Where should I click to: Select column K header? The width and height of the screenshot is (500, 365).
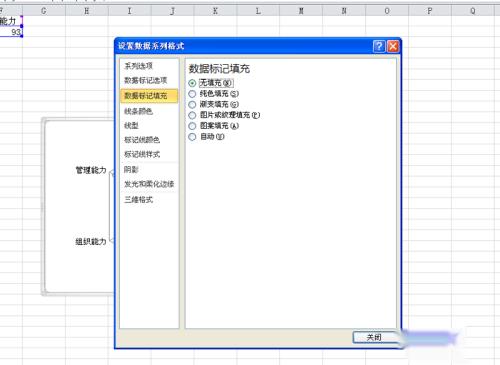coord(215,11)
